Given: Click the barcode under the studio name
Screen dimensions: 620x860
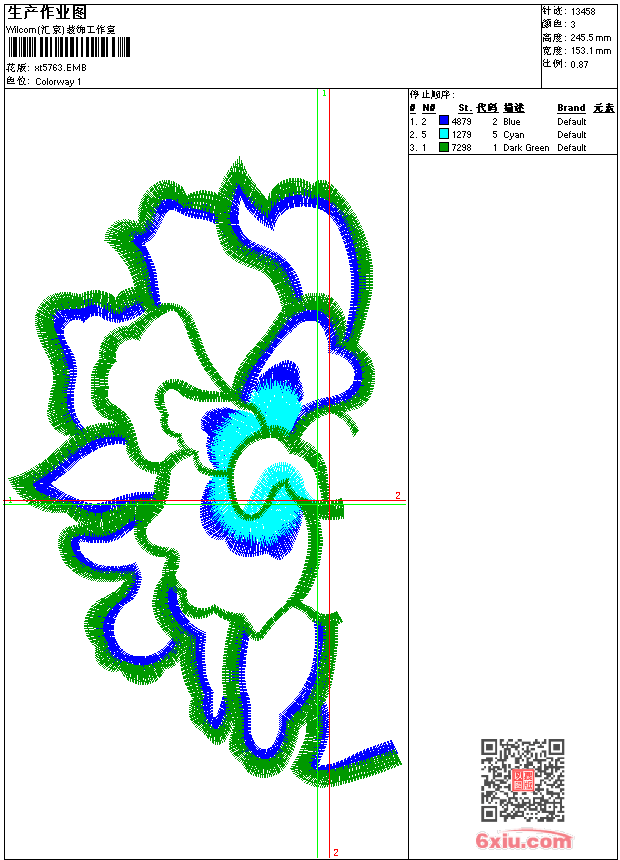Looking at the screenshot, I should [69, 47].
